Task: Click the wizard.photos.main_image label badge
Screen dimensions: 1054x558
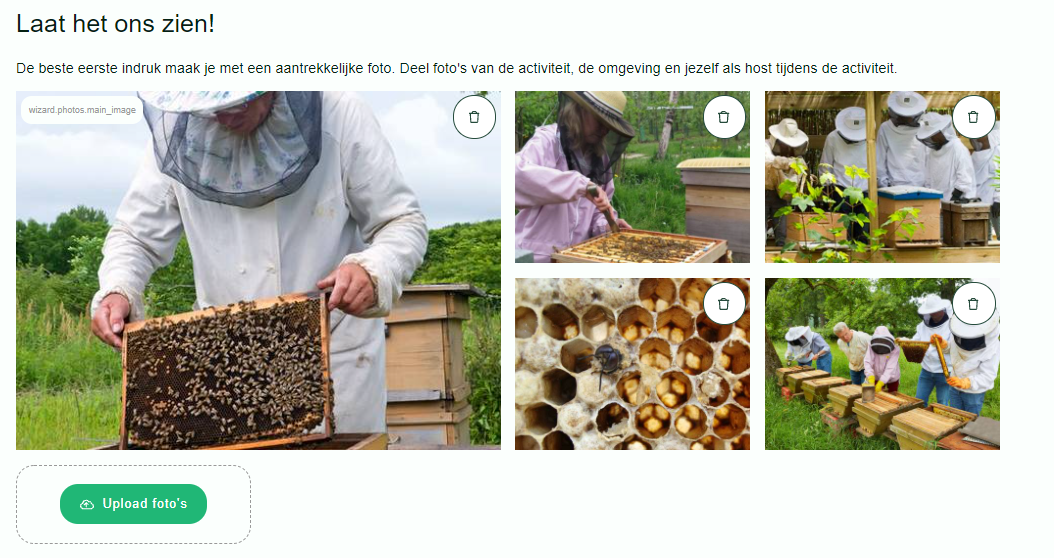Action: click(82, 110)
